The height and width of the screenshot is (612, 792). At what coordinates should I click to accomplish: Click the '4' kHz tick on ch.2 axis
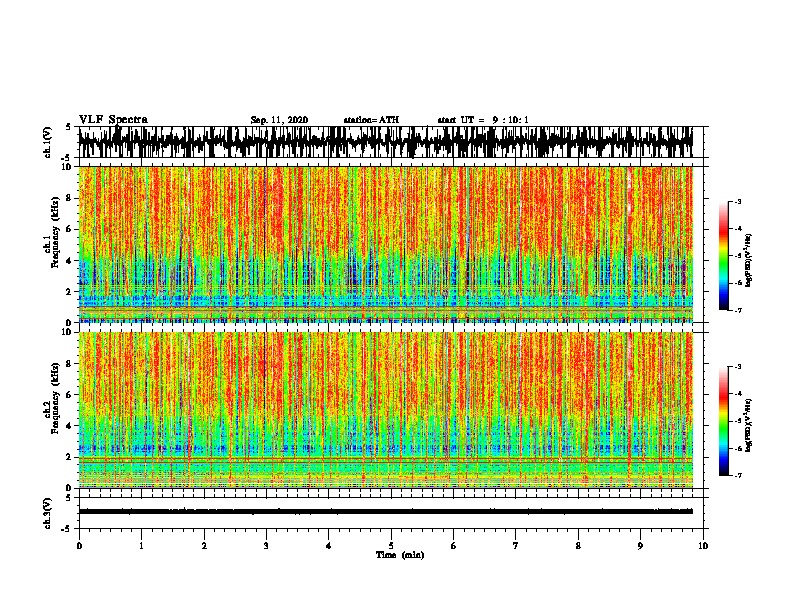[x=71, y=426]
